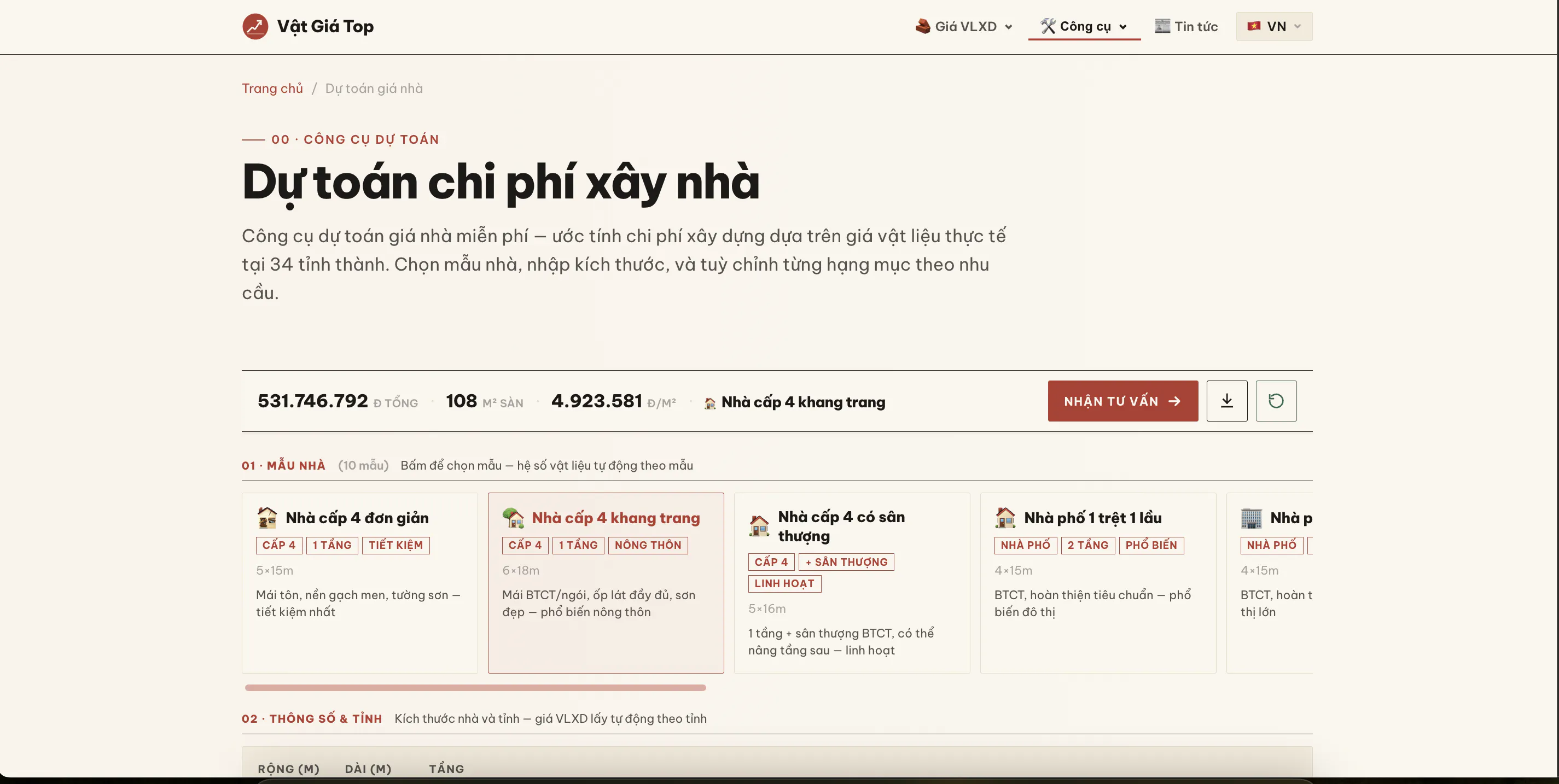Screen dimensions: 1559x784
Task: Click the hammer-wrench icon beside Công cụ
Action: [1048, 26]
